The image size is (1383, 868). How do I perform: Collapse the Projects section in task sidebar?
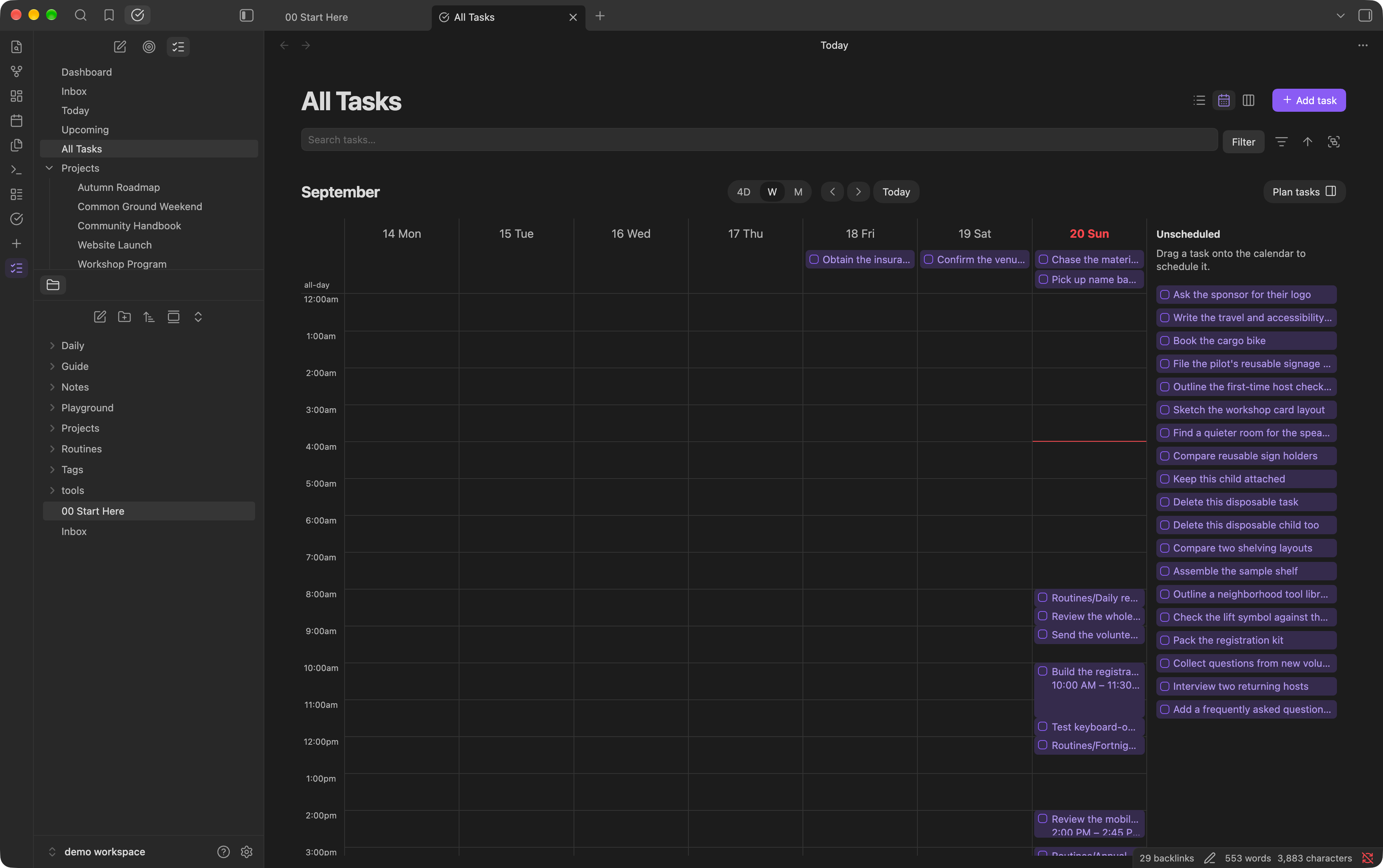pyautogui.click(x=50, y=168)
